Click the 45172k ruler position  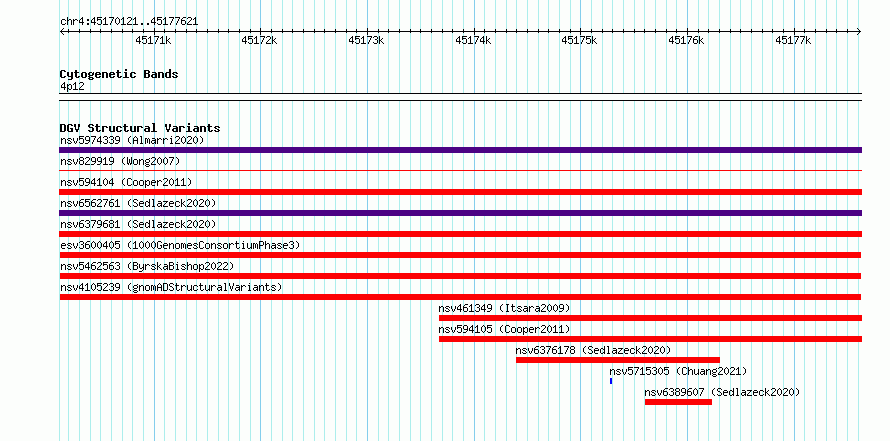coord(260,40)
